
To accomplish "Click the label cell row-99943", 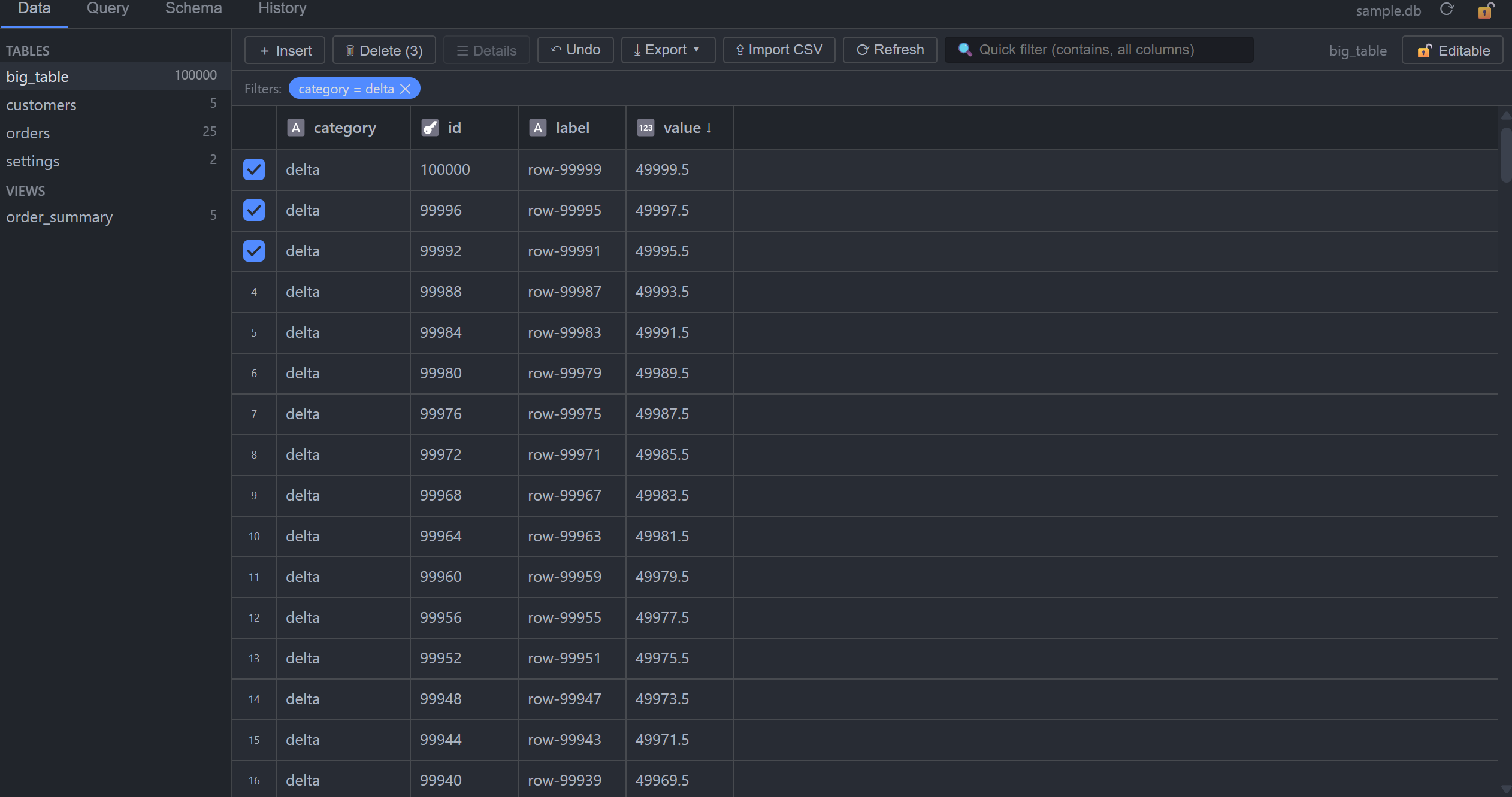I will [x=572, y=740].
